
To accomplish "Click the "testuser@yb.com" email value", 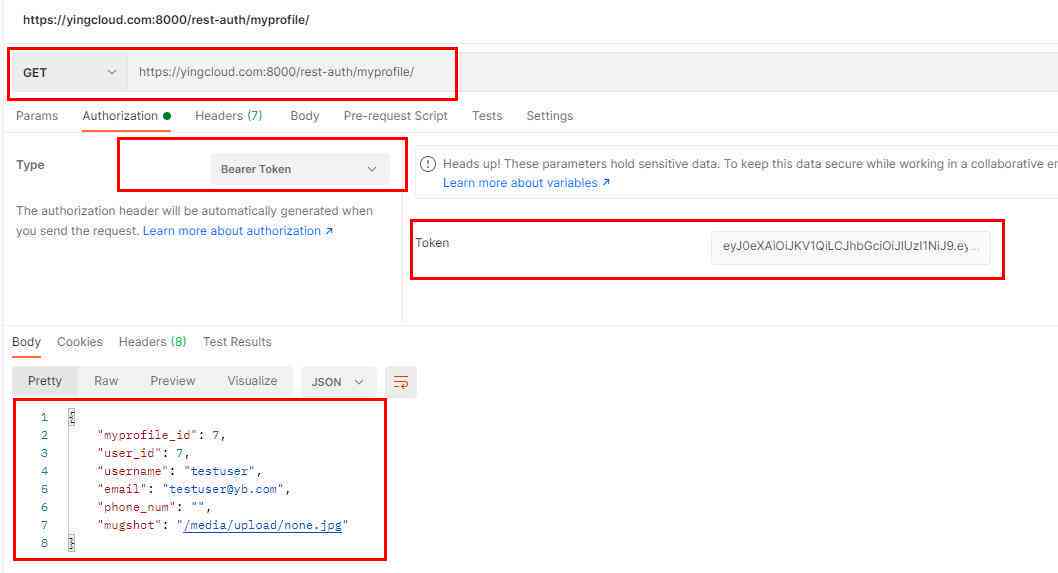I will [223, 489].
